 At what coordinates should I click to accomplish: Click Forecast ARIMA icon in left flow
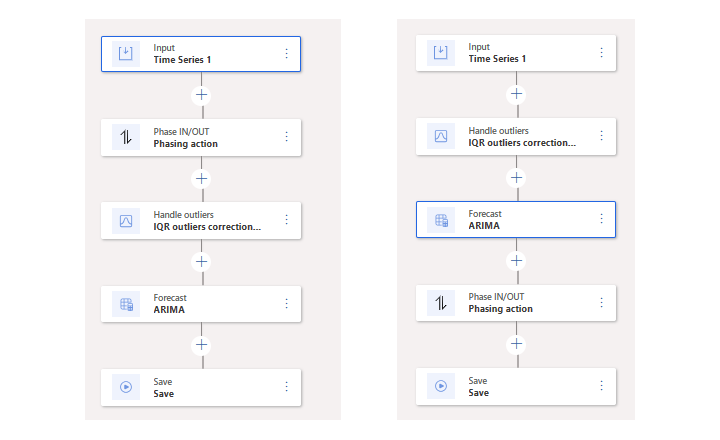[x=126, y=303]
